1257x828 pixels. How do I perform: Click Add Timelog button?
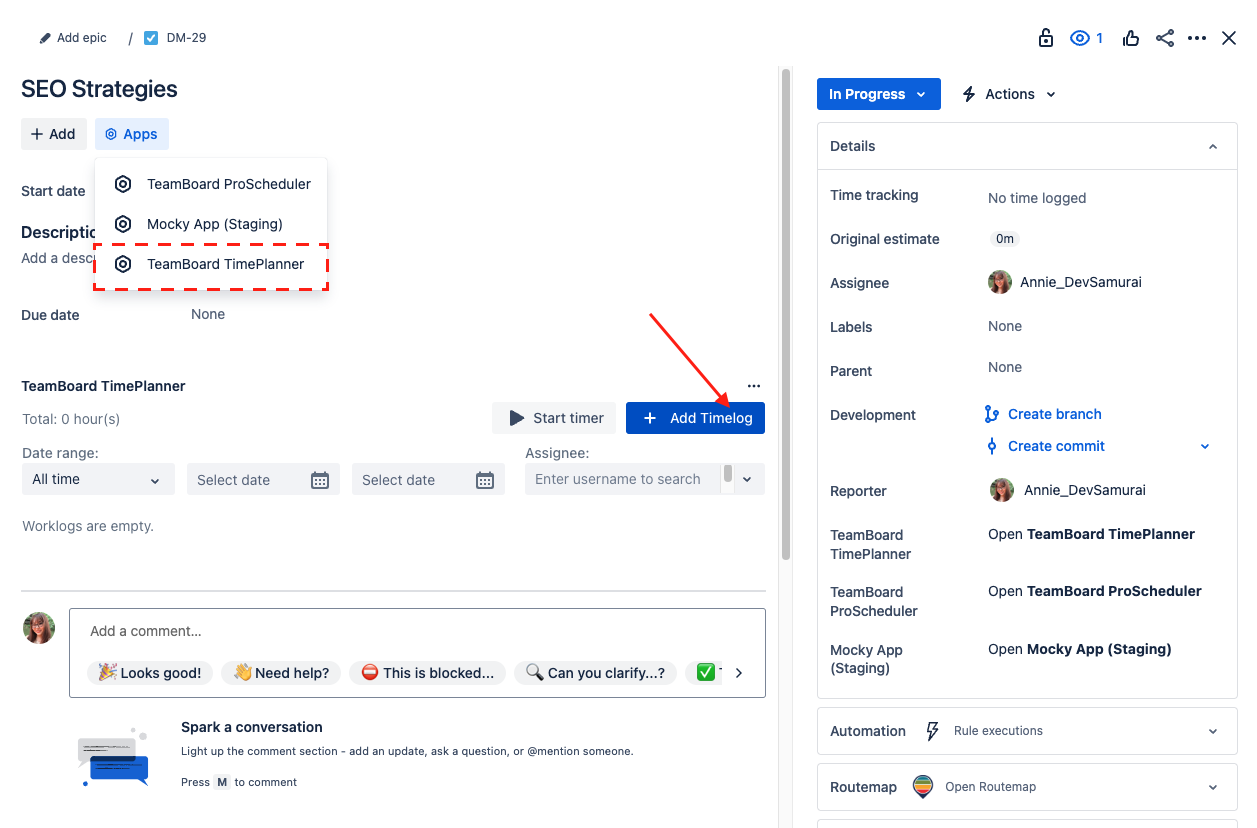pyautogui.click(x=695, y=418)
